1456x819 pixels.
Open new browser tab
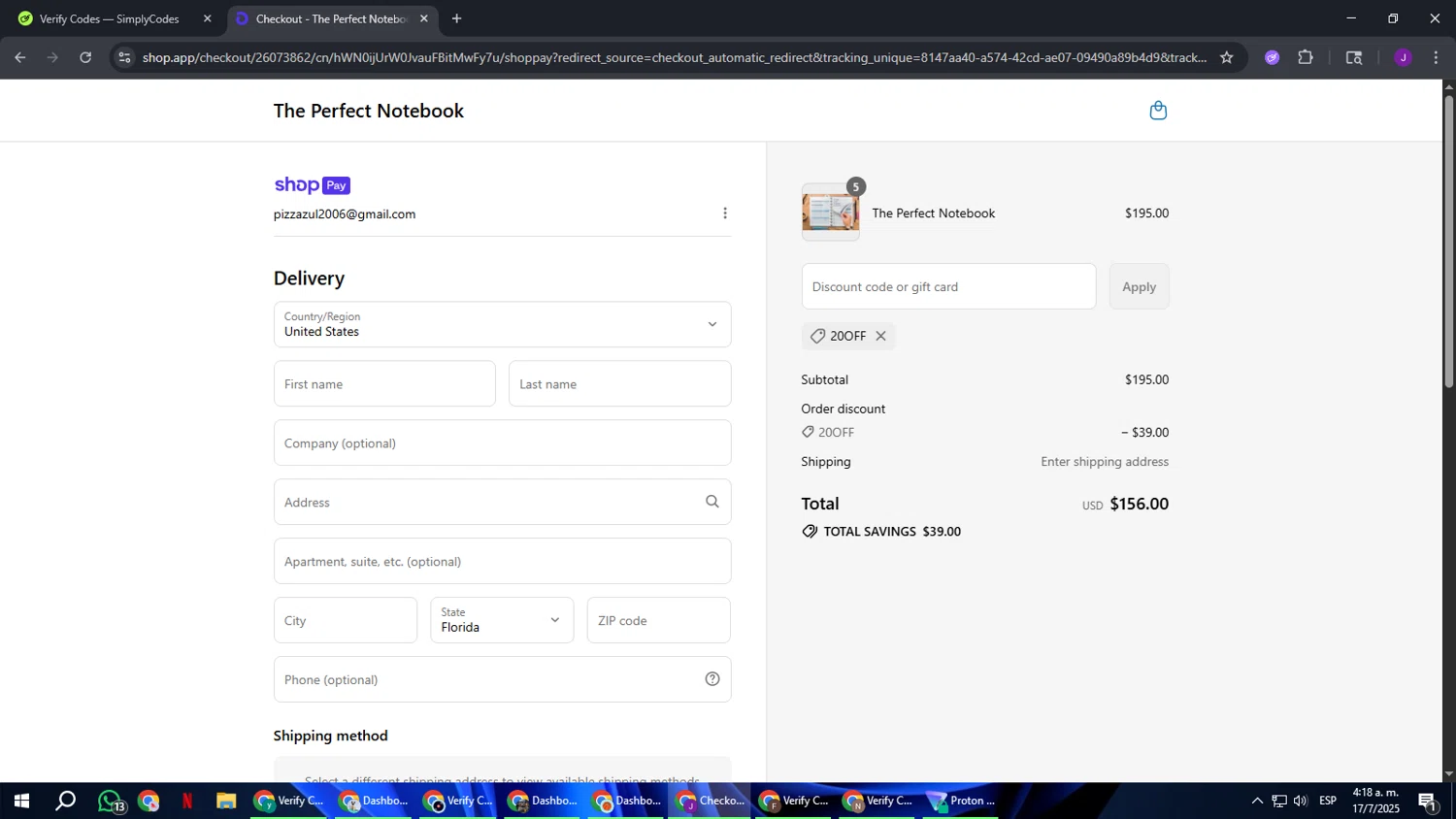click(x=456, y=18)
